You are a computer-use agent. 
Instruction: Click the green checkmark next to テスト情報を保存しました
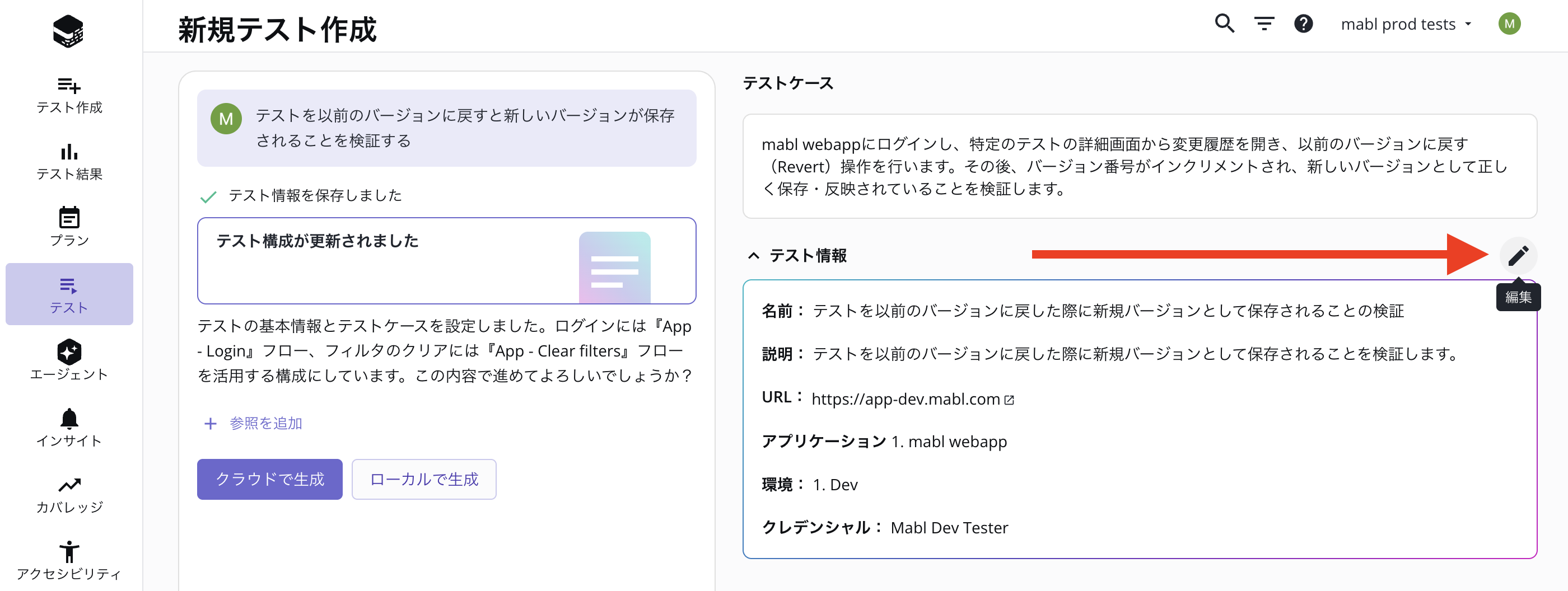[208, 196]
